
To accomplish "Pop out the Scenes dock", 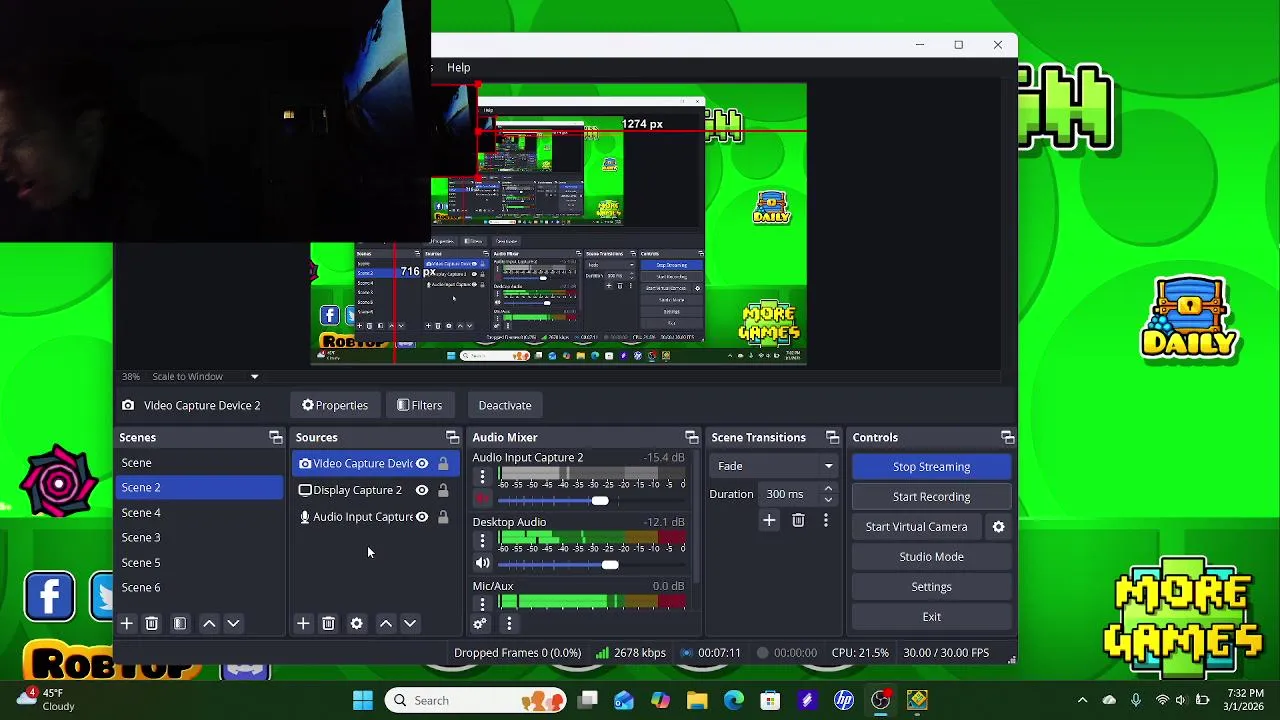I will [276, 437].
